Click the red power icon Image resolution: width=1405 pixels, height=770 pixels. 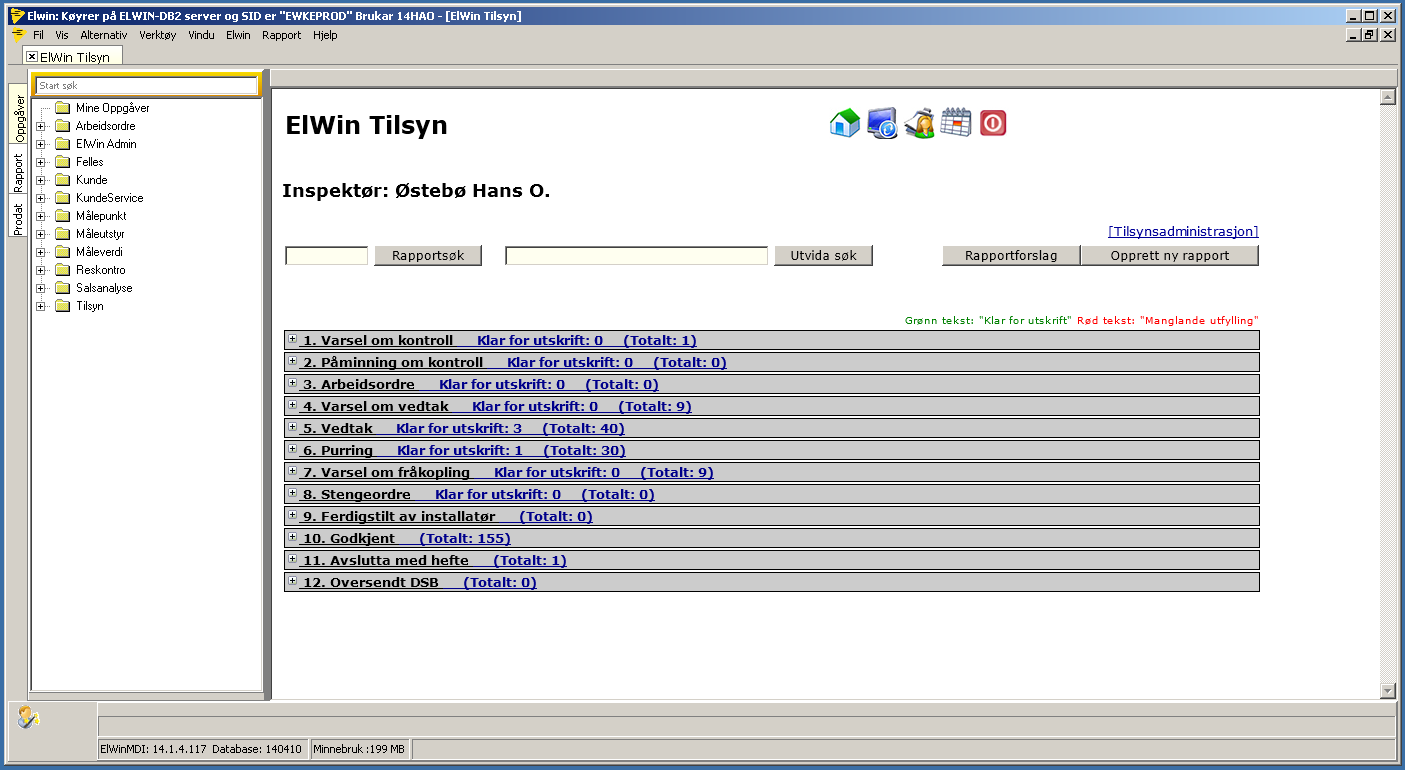993,123
